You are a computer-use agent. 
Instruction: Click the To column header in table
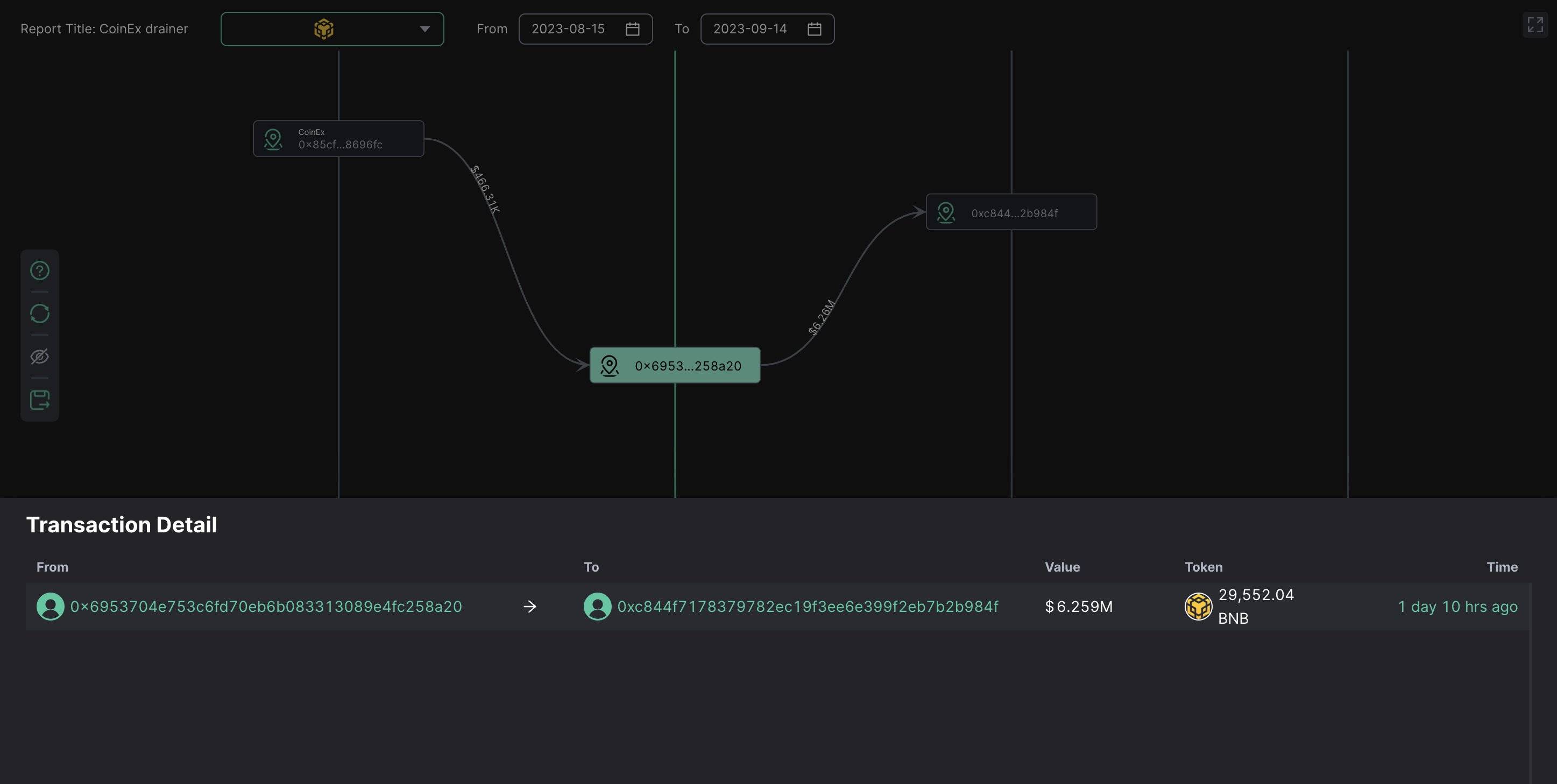(x=591, y=567)
